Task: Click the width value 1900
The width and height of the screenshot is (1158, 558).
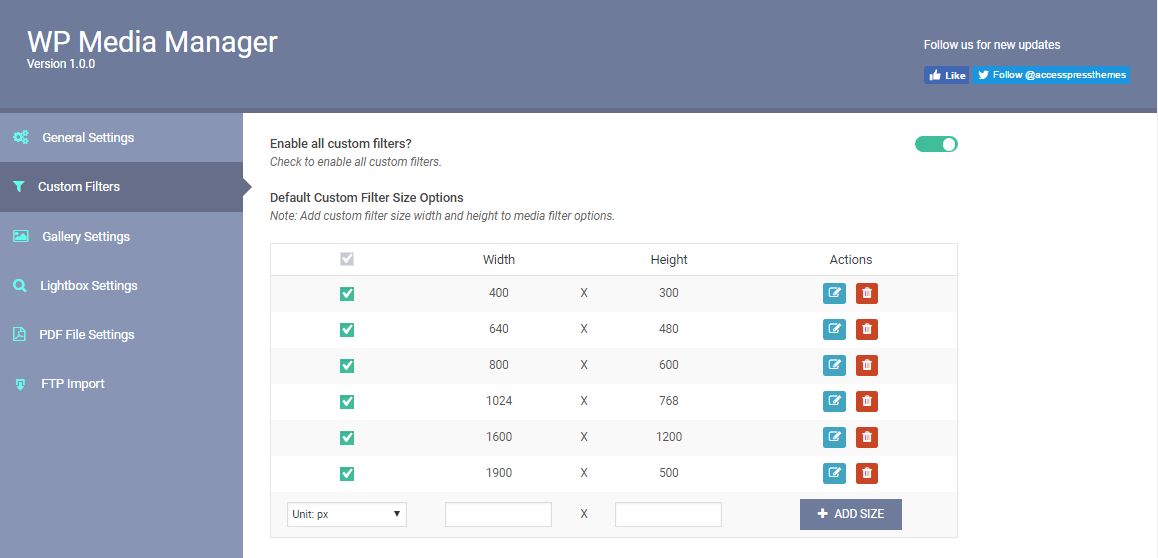Action: point(499,473)
